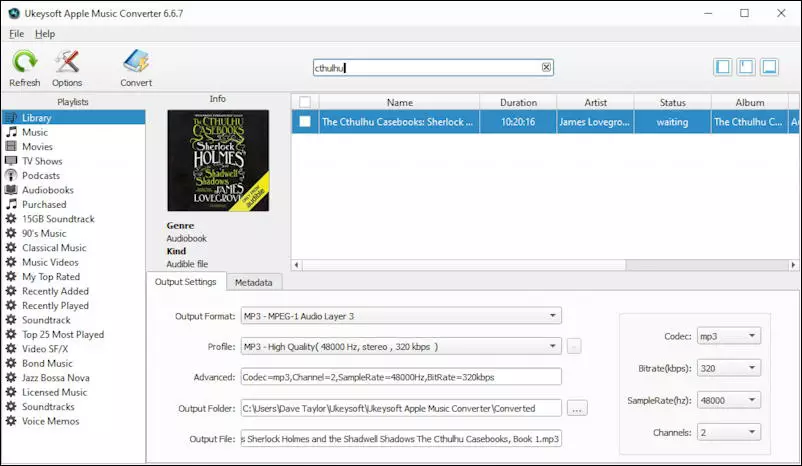Select the Audiobooks playlist
The height and width of the screenshot is (466, 802).
coord(47,190)
